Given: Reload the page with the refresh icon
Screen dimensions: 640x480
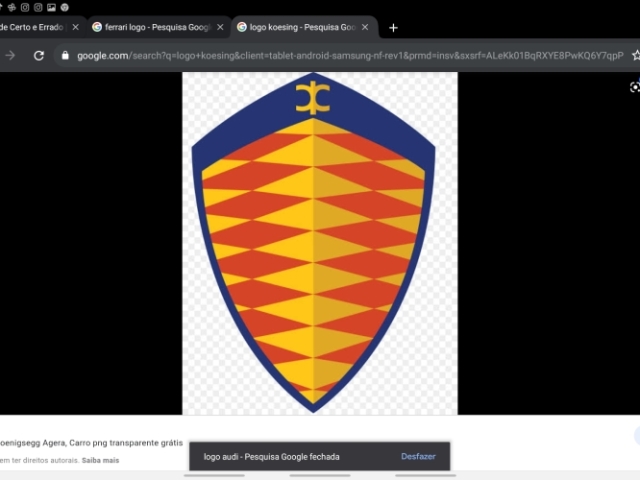Looking at the screenshot, I should [x=39, y=56].
